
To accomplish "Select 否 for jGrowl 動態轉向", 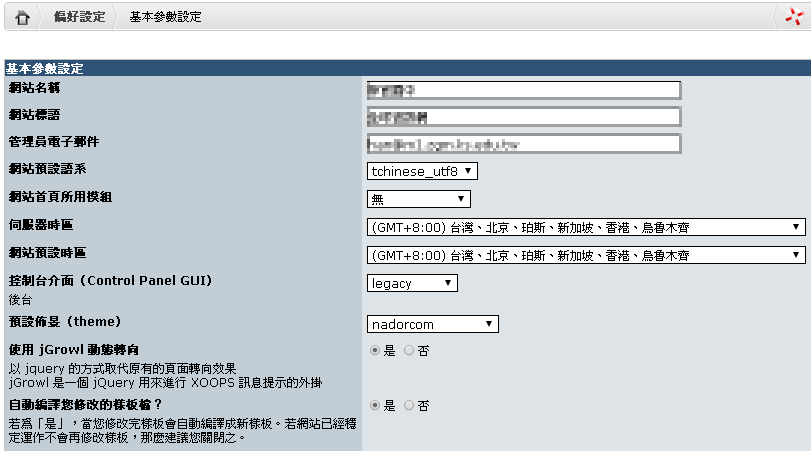I will [408, 351].
